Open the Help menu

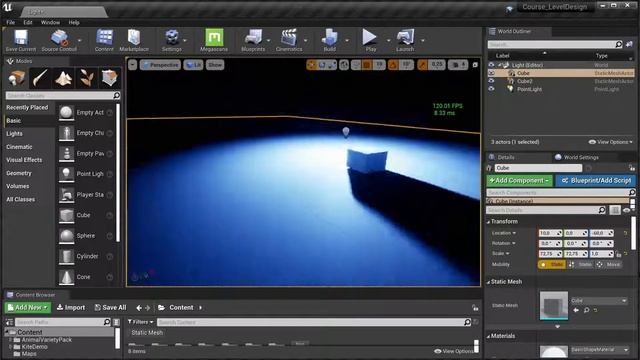coord(74,22)
